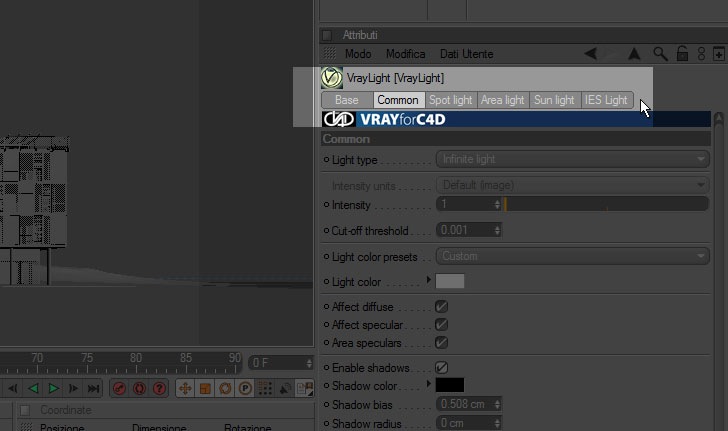
Task: Open the Dati Utente menu
Action: pyautogui.click(x=466, y=54)
